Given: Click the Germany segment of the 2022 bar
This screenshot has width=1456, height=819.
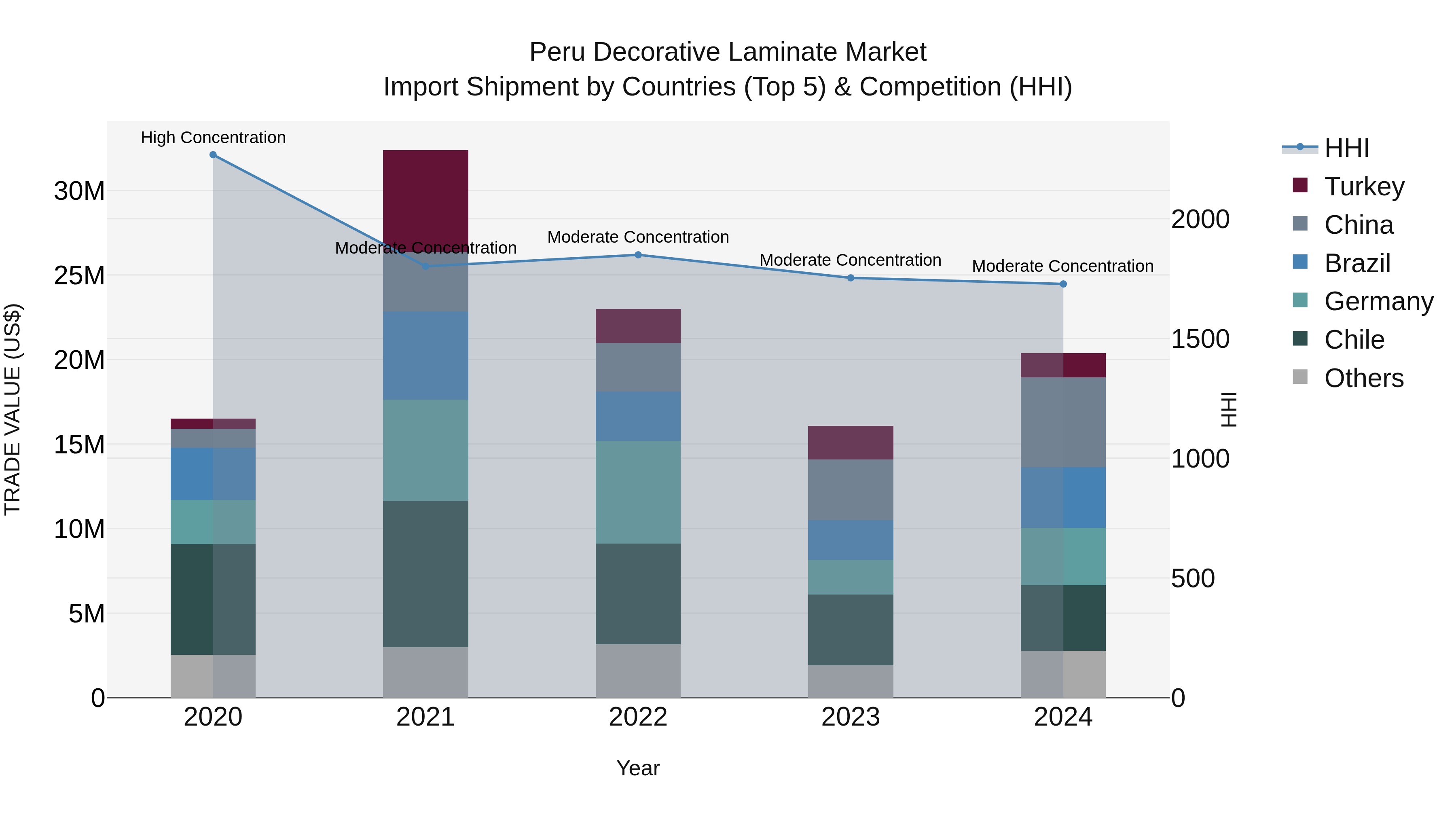Looking at the screenshot, I should point(638,492).
